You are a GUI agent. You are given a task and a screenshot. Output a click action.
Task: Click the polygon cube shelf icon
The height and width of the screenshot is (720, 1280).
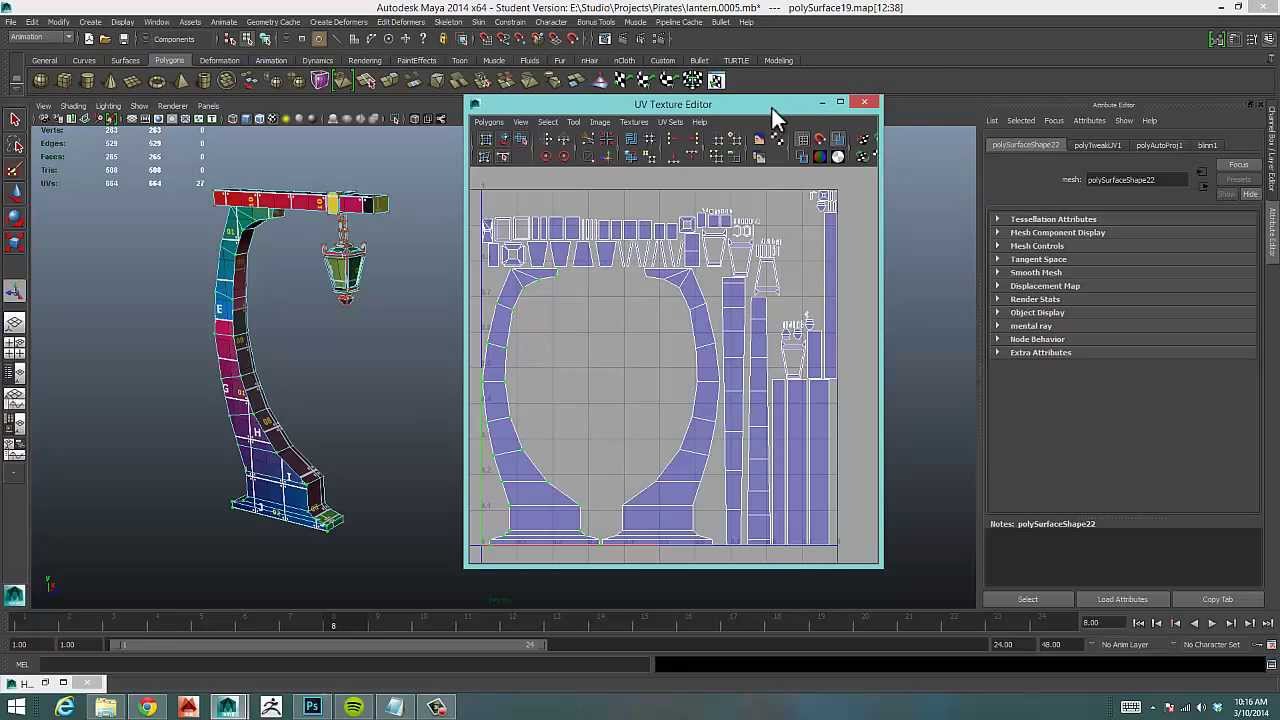[x=64, y=81]
